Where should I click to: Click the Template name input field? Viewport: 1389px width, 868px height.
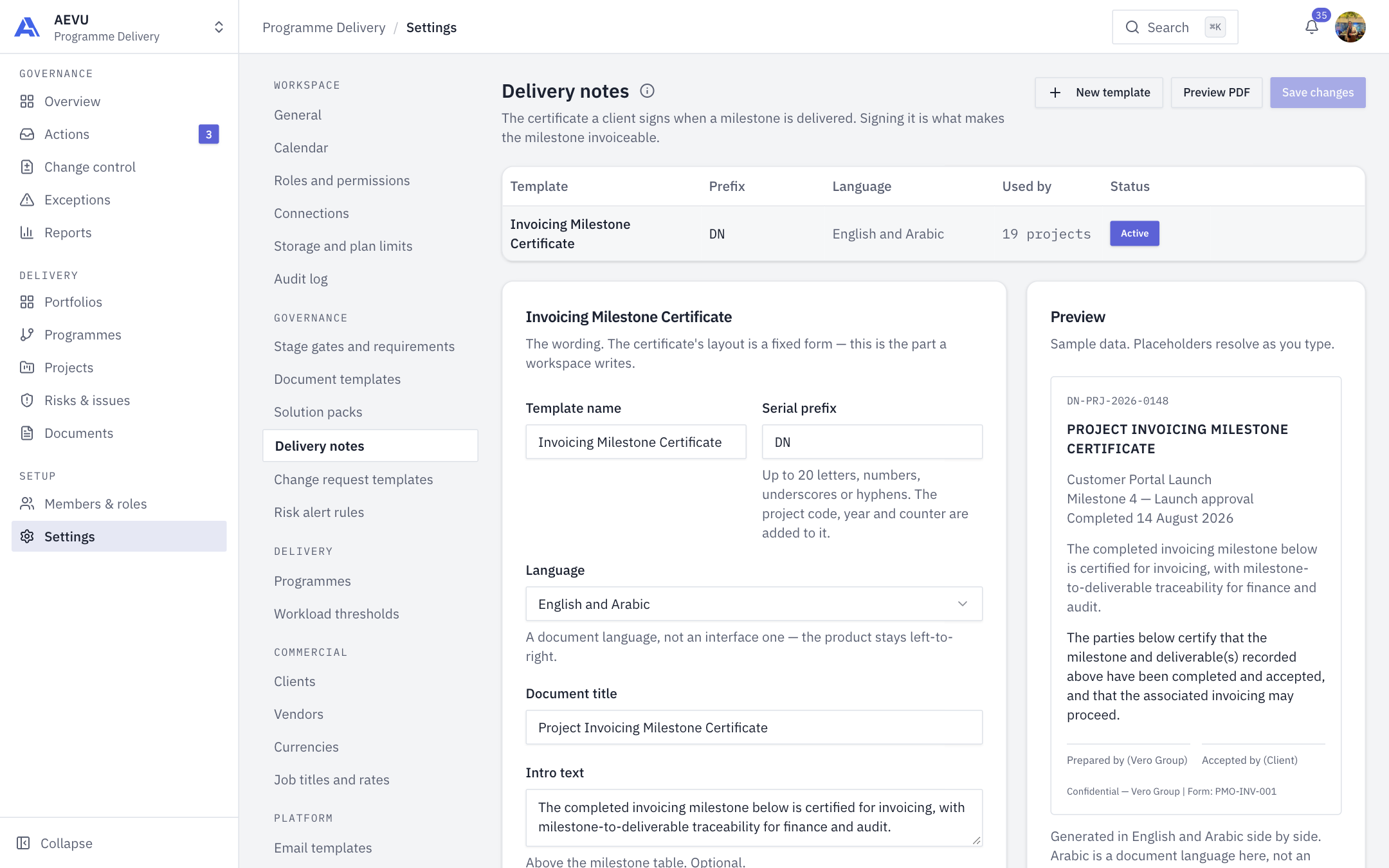(636, 442)
